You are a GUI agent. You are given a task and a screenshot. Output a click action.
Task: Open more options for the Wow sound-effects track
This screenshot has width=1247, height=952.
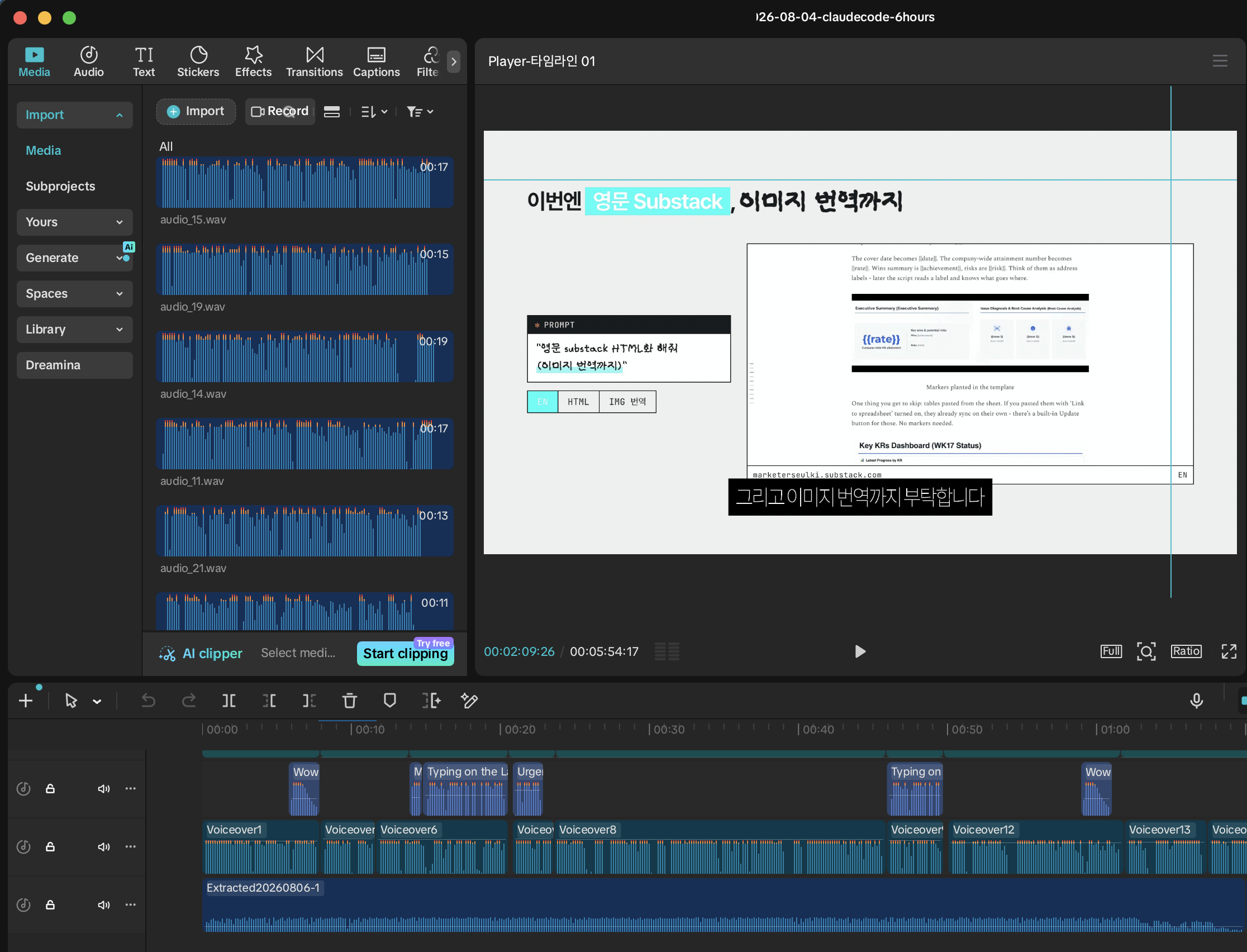[x=130, y=789]
